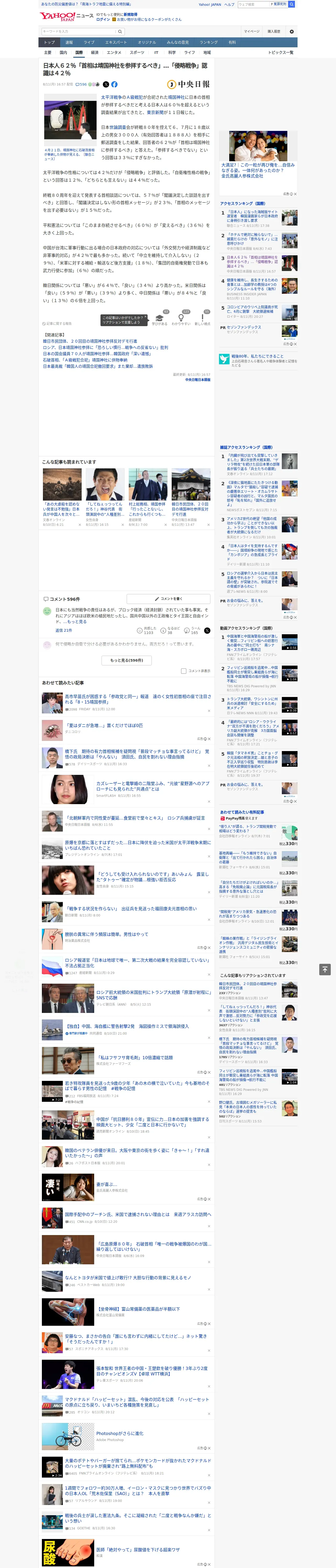The height and width of the screenshot is (1568, 336).
Task: Open the スポーツ category
Action: (137, 52)
